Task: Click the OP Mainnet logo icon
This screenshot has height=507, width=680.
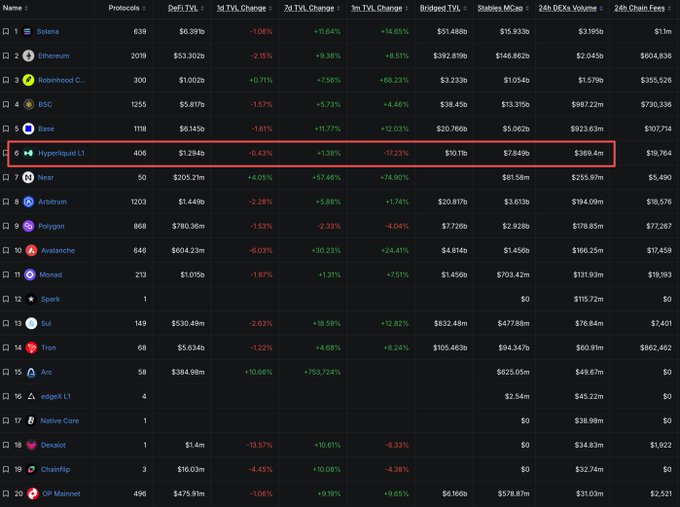Action: pyautogui.click(x=33, y=494)
